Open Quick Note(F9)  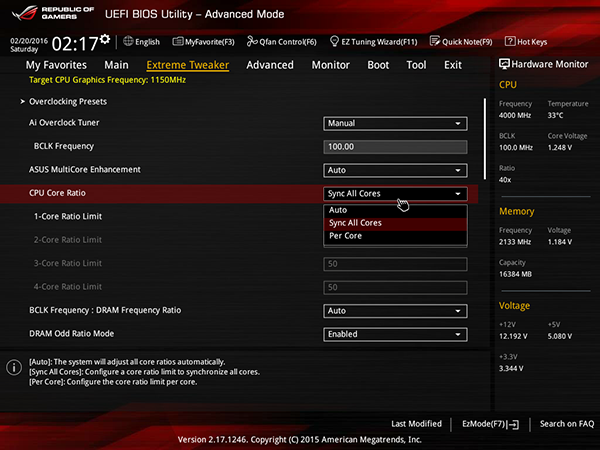(x=461, y=42)
